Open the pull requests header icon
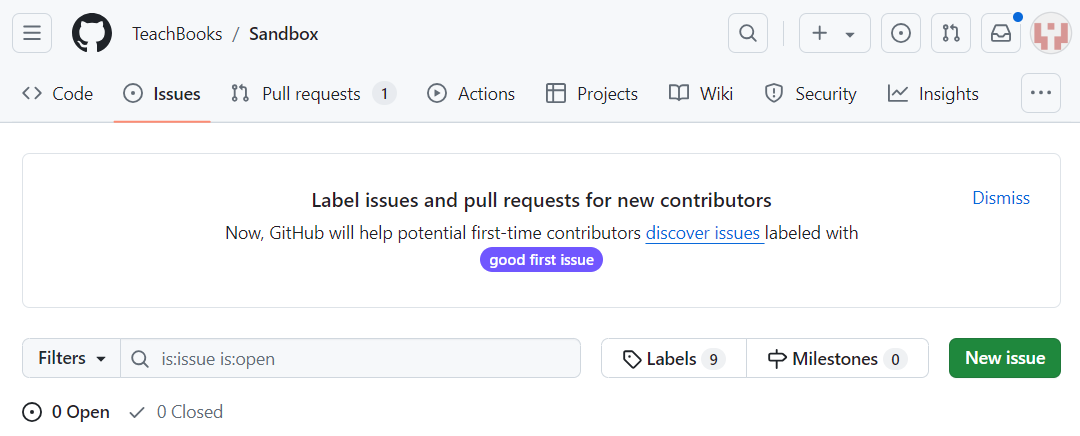The height and width of the screenshot is (436, 1080). coord(951,33)
